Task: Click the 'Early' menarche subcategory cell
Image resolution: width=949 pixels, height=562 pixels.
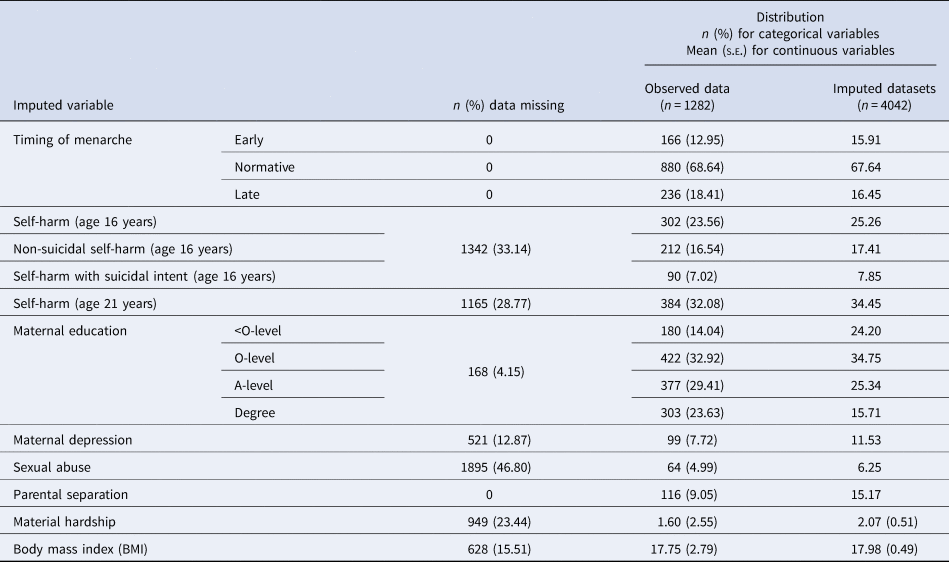Action: point(249,140)
